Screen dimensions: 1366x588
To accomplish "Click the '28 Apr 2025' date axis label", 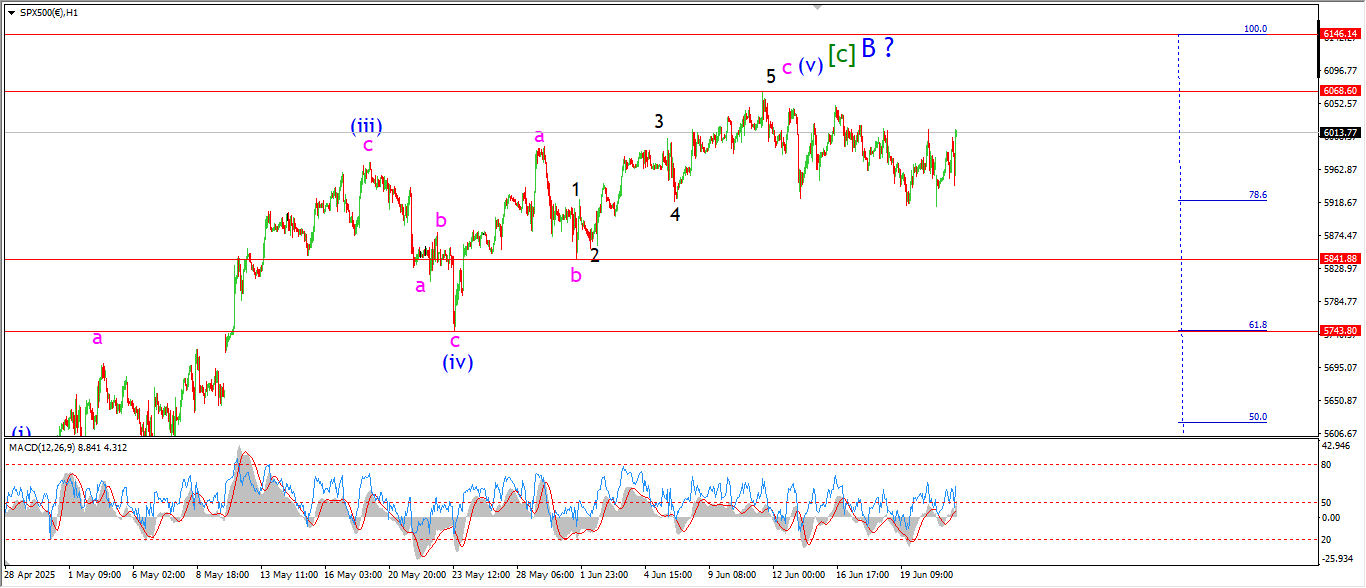I will click(28, 575).
